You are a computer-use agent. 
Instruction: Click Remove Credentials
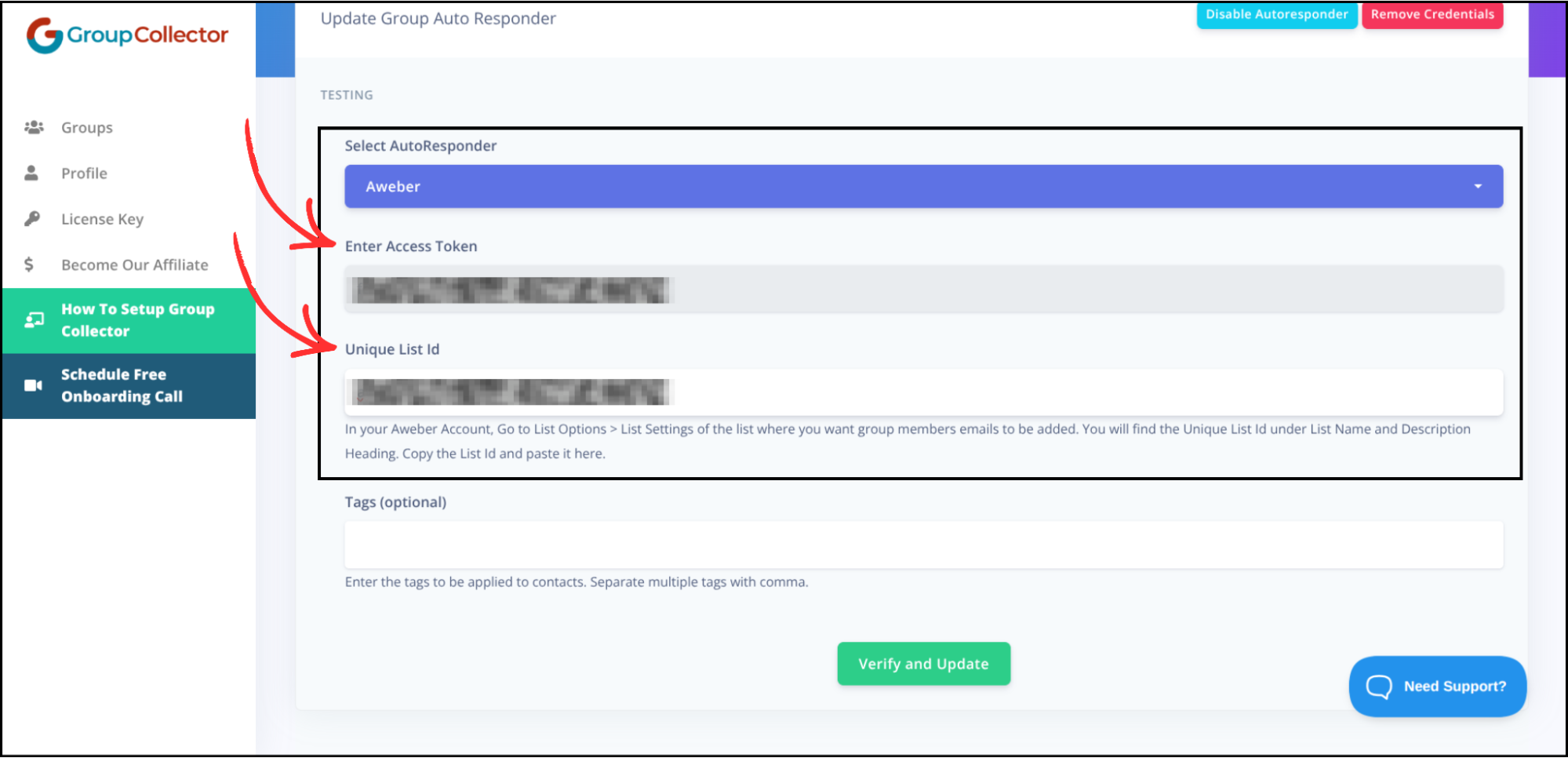(1432, 13)
